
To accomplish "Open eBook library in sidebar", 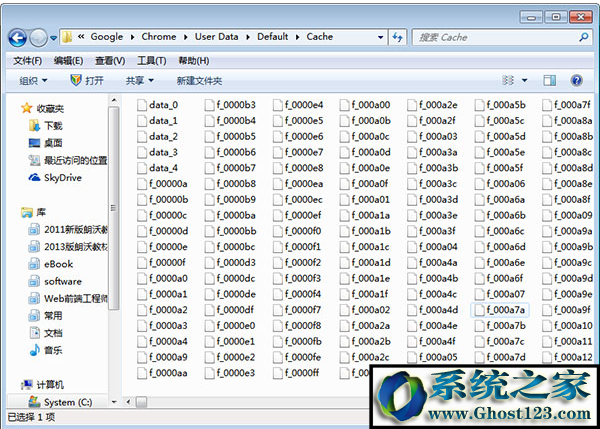I will point(51,264).
